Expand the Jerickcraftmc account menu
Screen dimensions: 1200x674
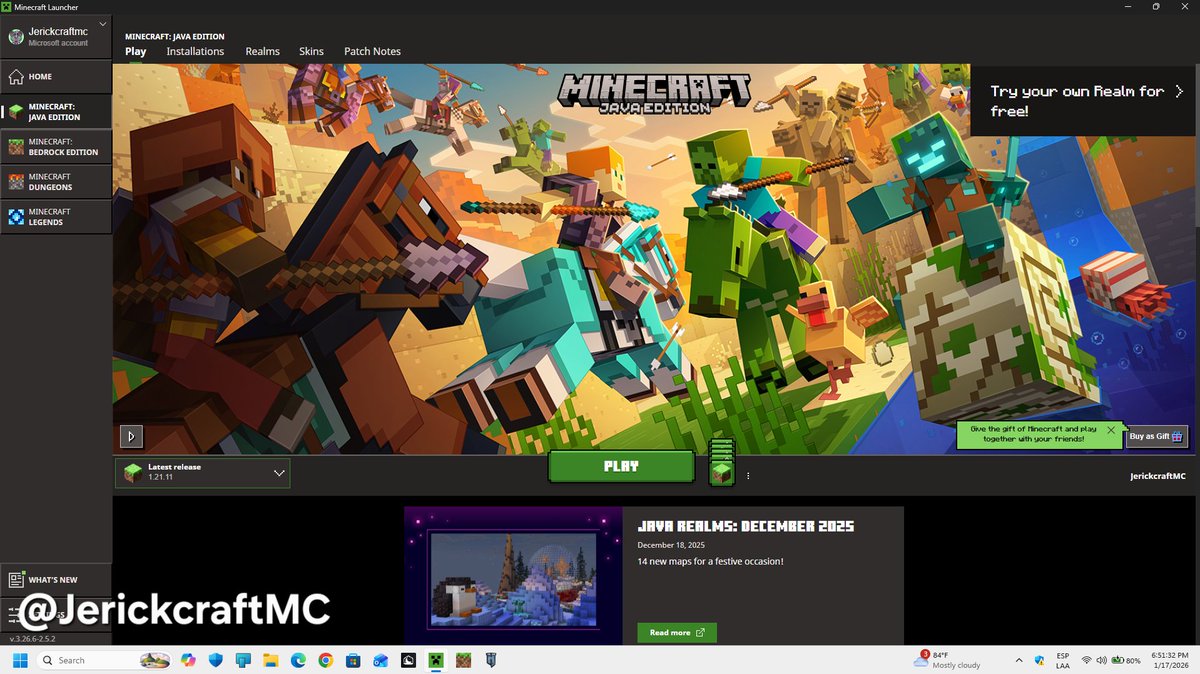[56, 36]
